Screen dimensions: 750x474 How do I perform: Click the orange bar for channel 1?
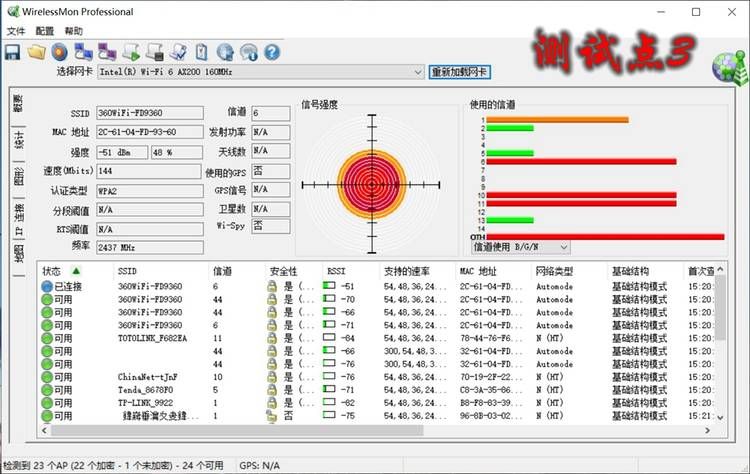click(x=557, y=120)
